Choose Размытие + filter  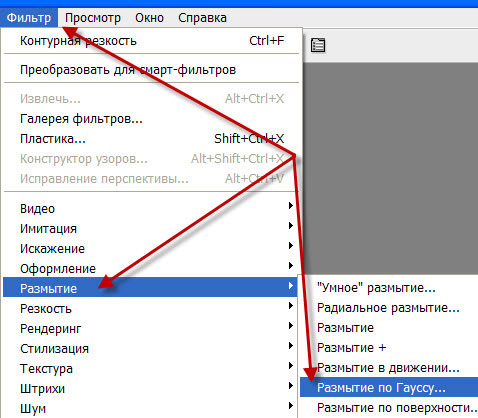point(389,348)
